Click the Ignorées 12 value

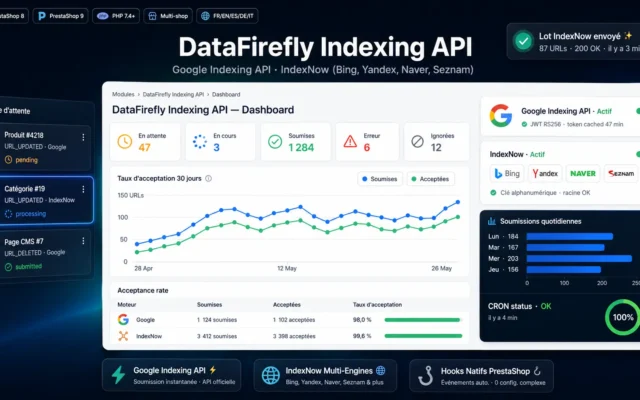[x=436, y=147]
